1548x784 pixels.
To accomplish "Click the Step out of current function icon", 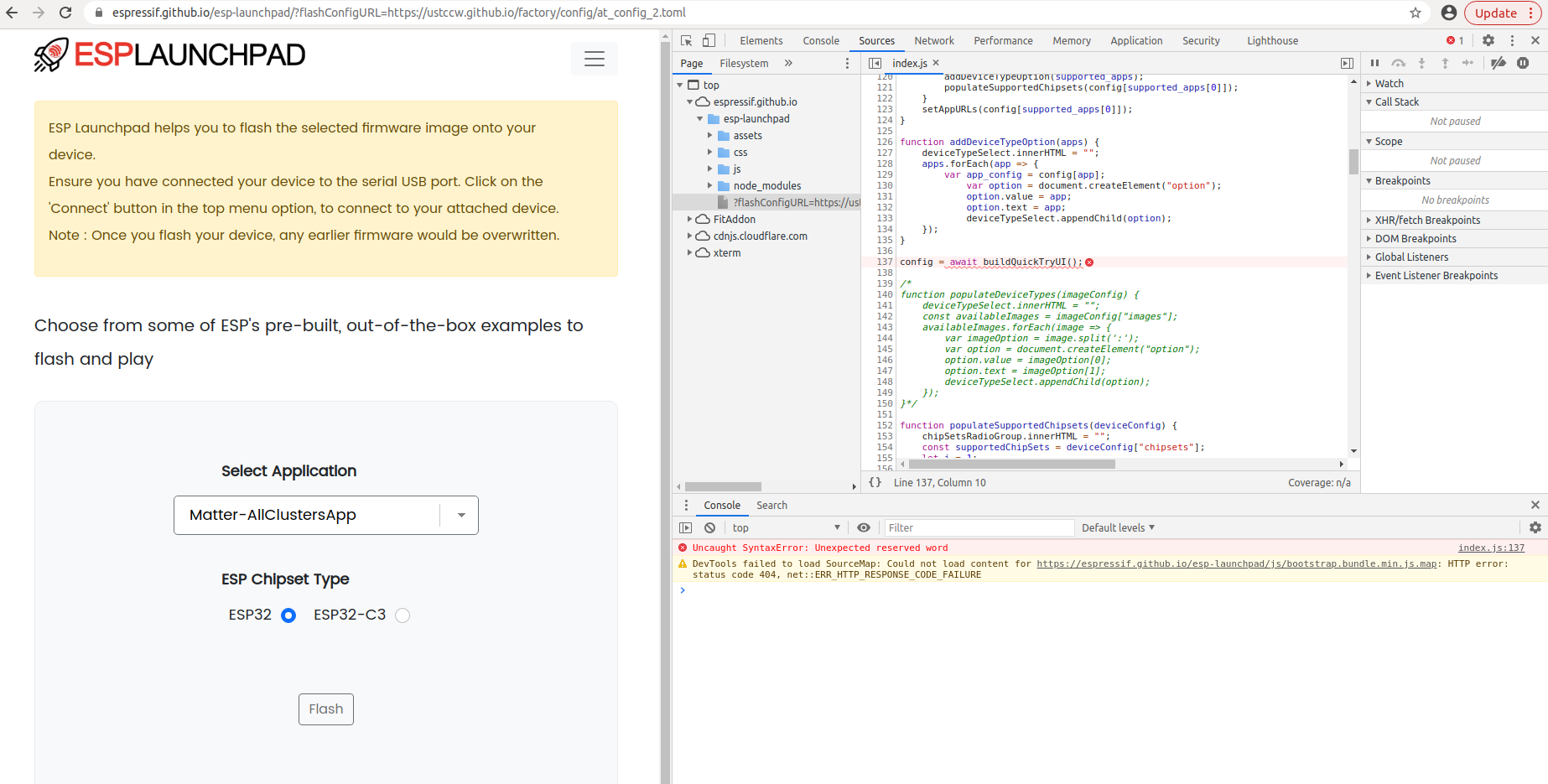I will (1445, 63).
